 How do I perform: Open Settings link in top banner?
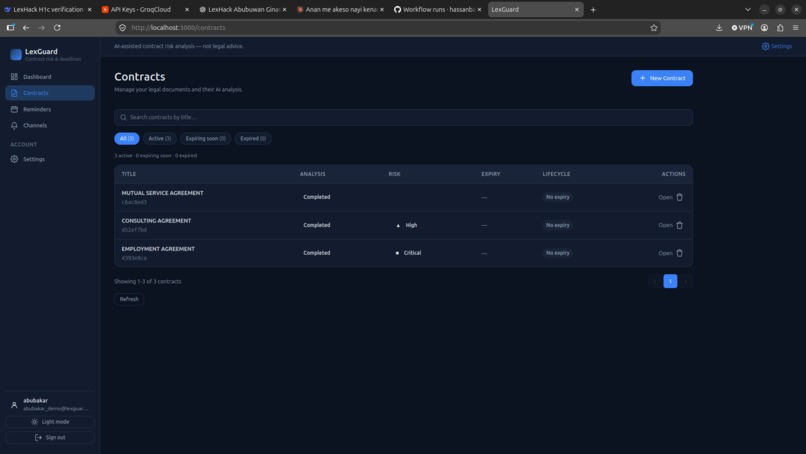click(x=777, y=46)
